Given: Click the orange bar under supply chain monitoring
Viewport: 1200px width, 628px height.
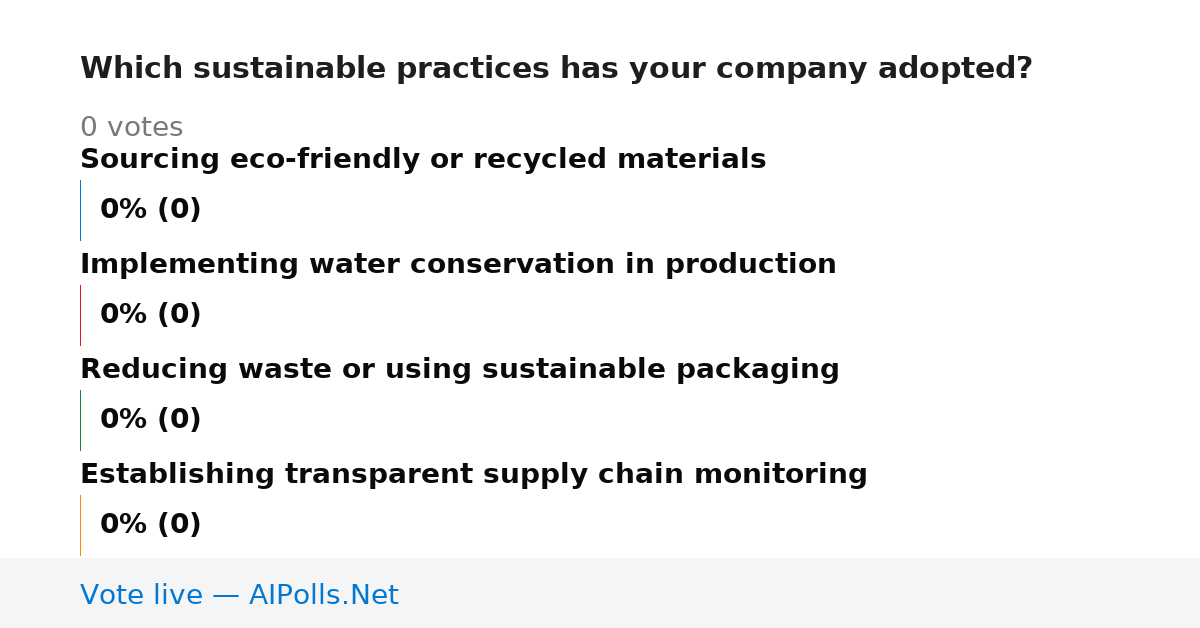Looking at the screenshot, I should point(80,525).
